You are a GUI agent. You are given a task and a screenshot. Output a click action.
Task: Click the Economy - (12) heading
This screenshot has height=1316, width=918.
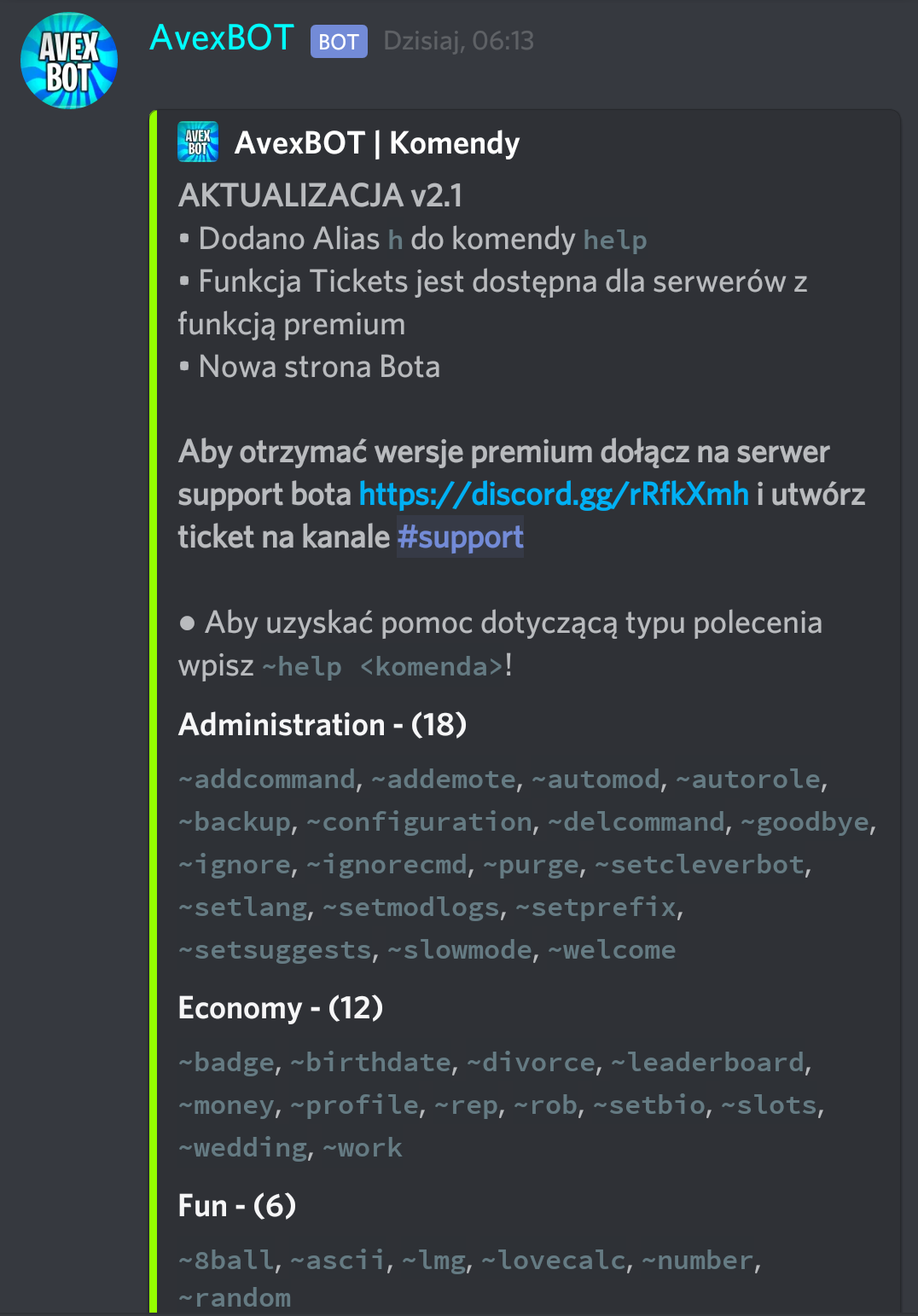(281, 1008)
